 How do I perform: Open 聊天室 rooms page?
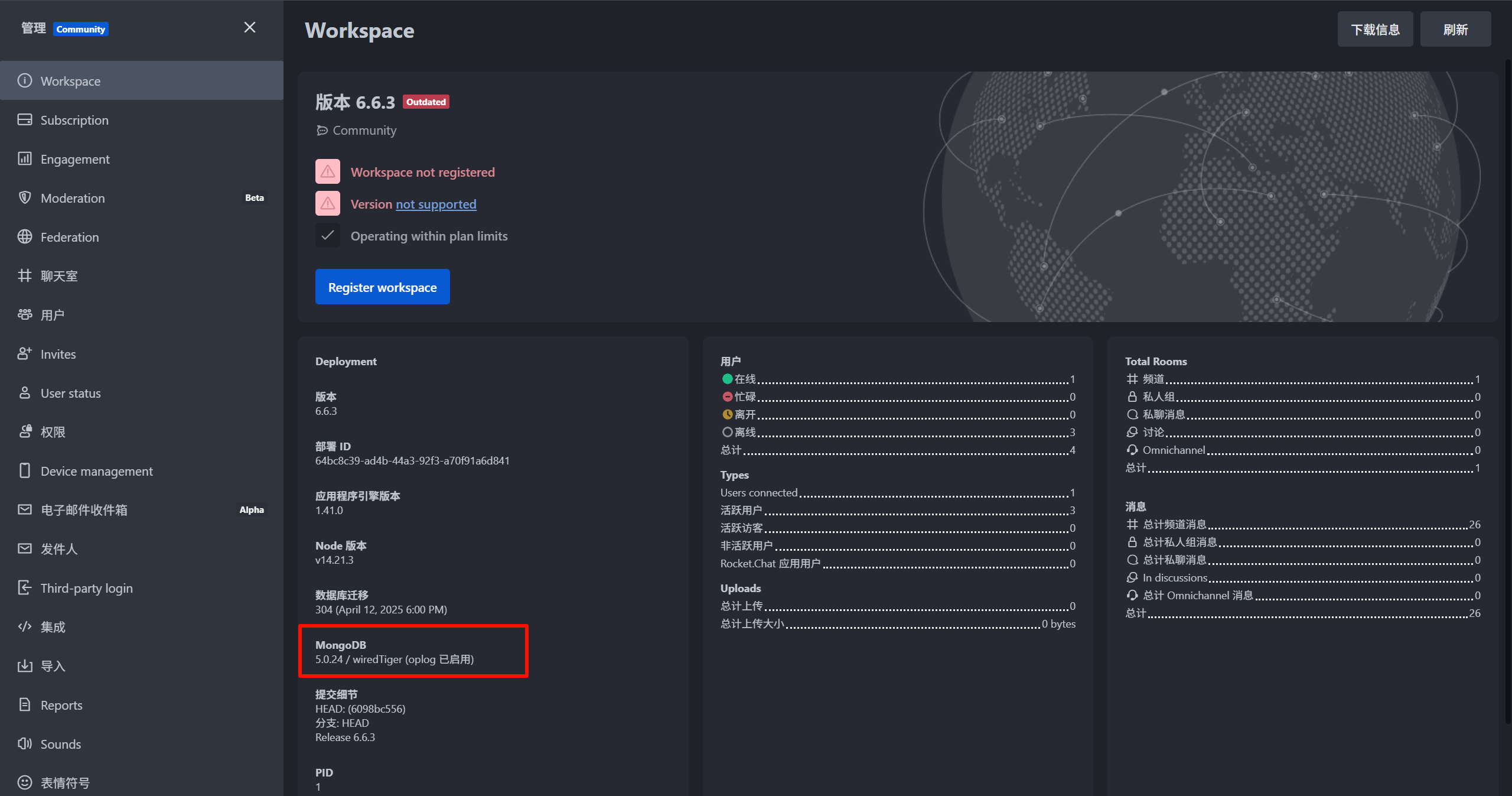pyautogui.click(x=142, y=275)
